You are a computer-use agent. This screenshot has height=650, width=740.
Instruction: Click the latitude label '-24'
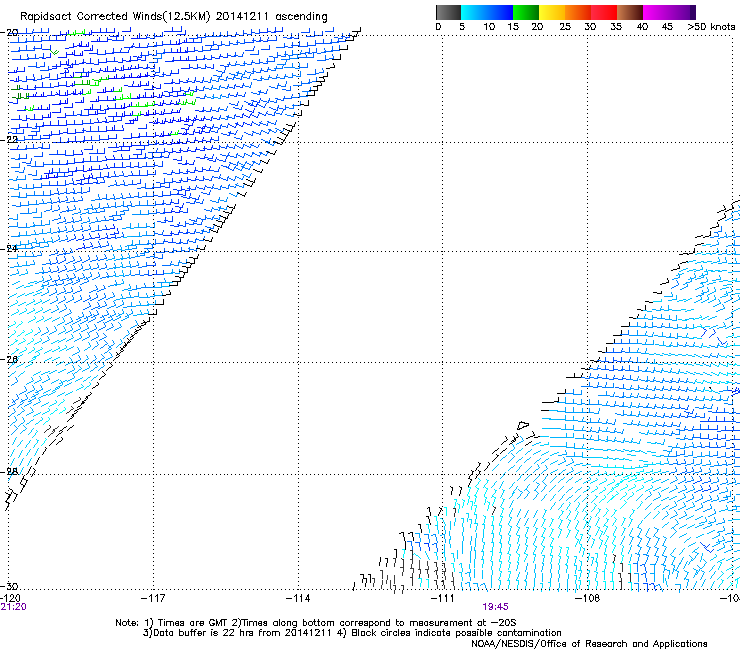9,249
